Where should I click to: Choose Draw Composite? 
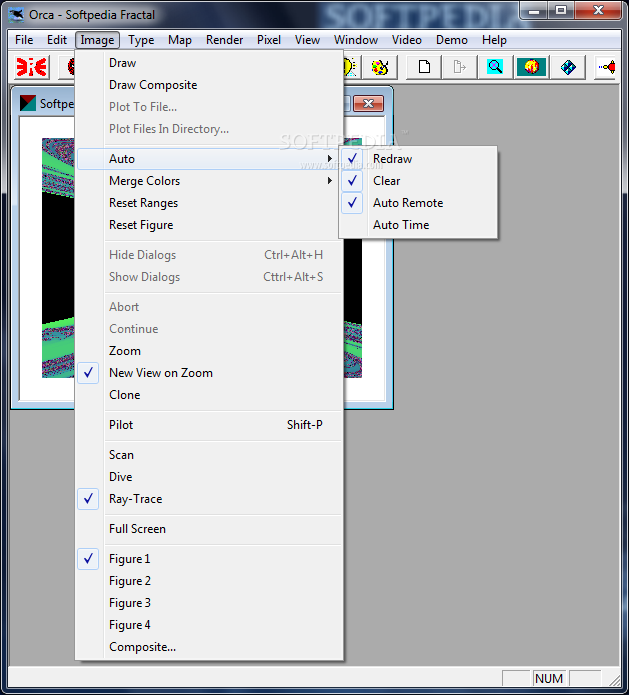209,85
